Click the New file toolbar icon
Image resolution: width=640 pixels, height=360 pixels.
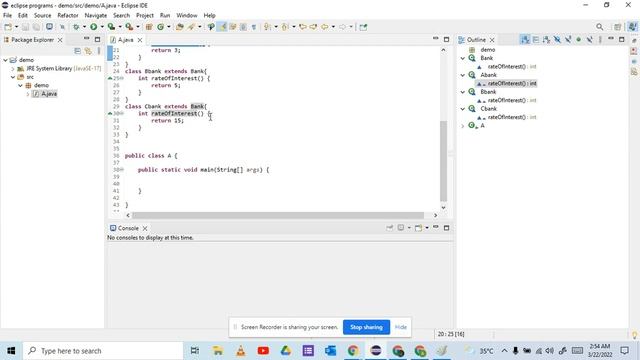8,27
